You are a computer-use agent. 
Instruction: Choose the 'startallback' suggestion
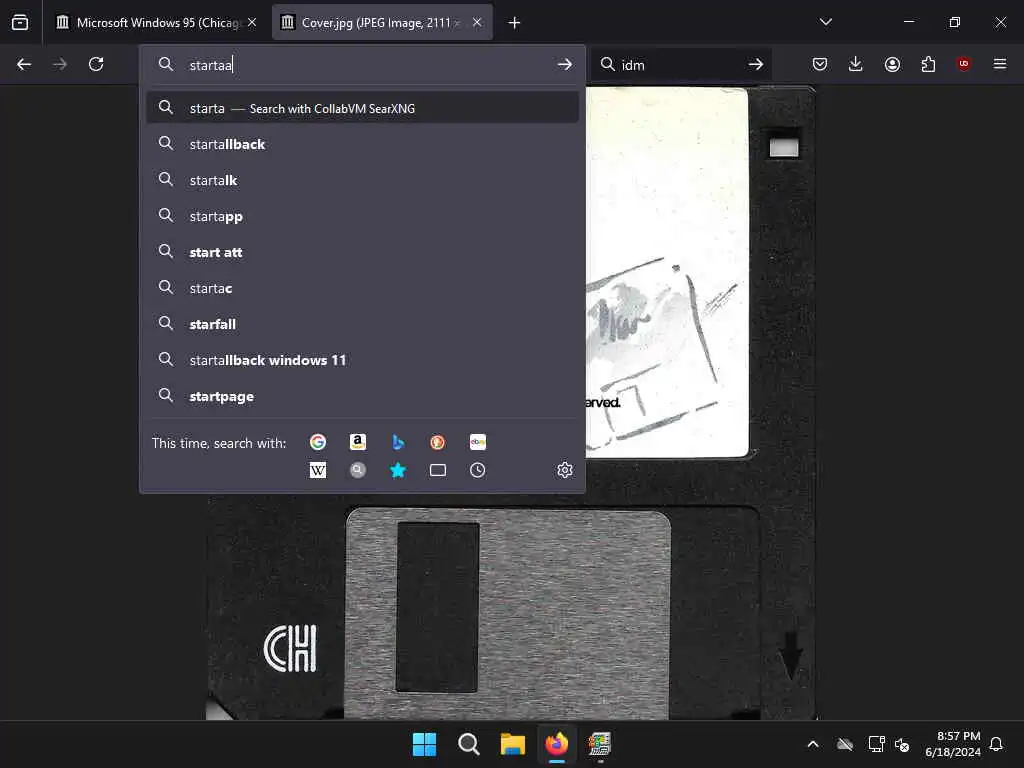pyautogui.click(x=362, y=144)
